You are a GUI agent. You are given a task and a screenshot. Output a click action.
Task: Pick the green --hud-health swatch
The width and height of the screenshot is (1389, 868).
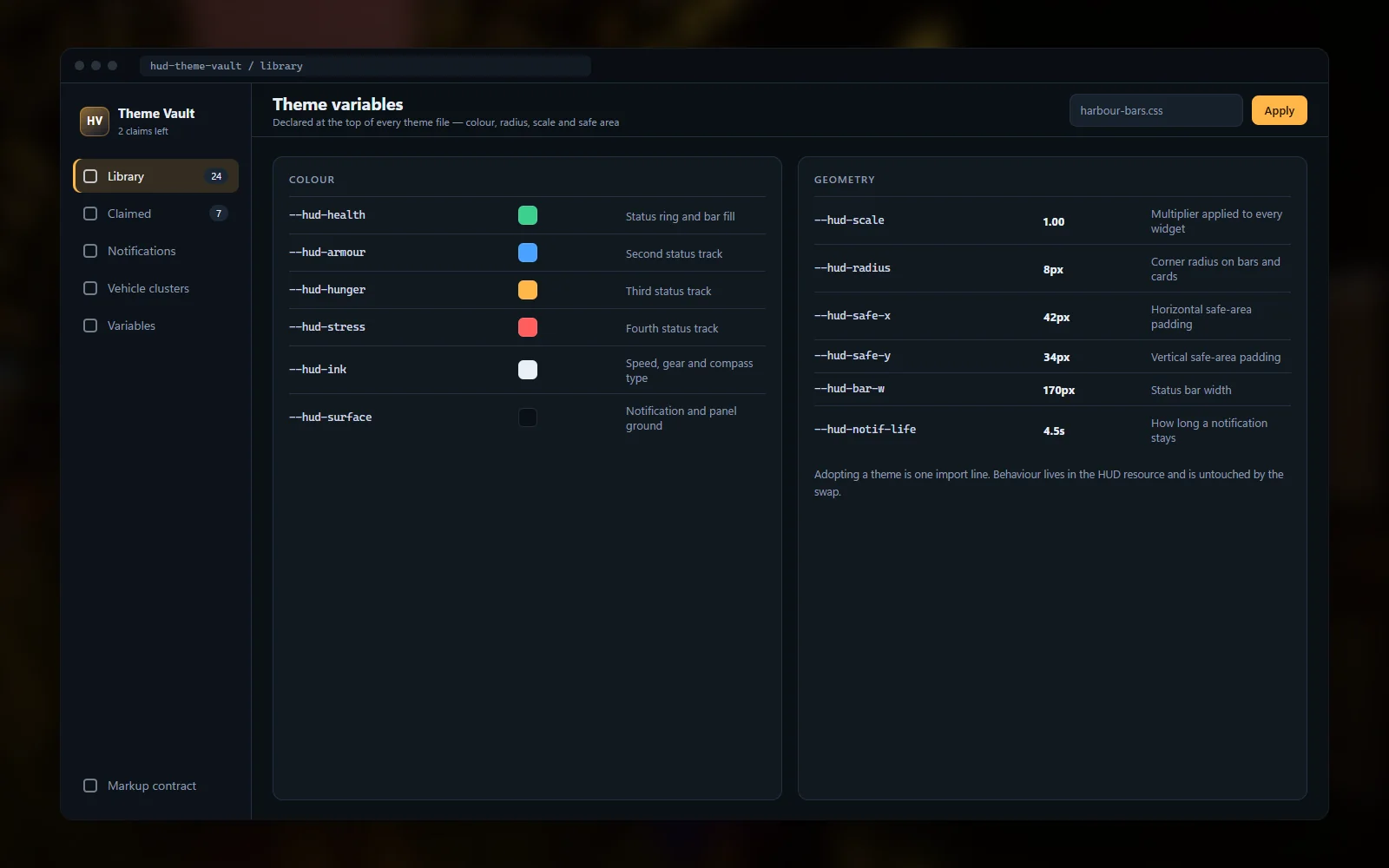pyautogui.click(x=528, y=215)
